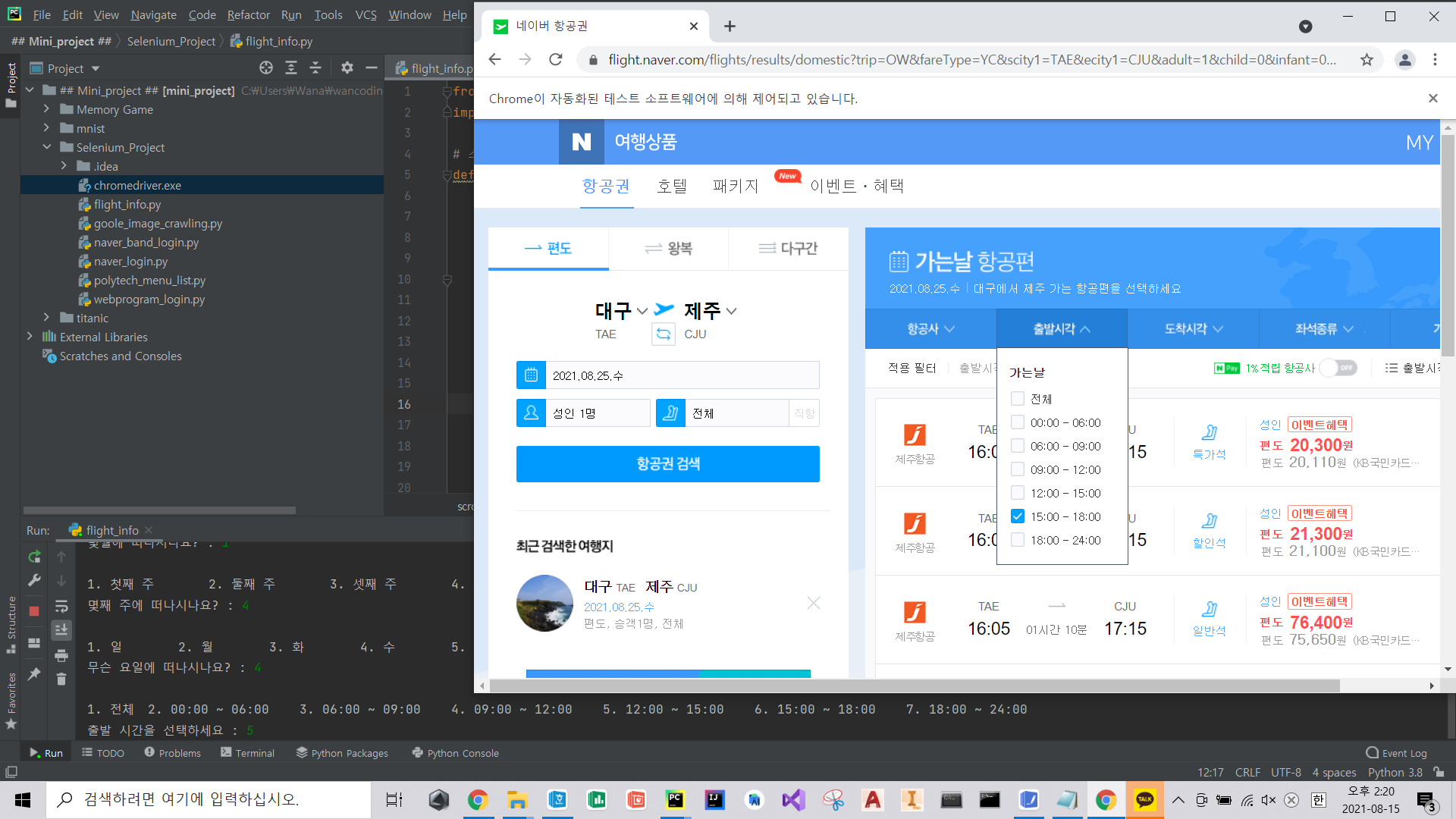Open the Navigate menu in PyCharm
Image resolution: width=1456 pixels, height=819 pixels.
click(x=153, y=14)
